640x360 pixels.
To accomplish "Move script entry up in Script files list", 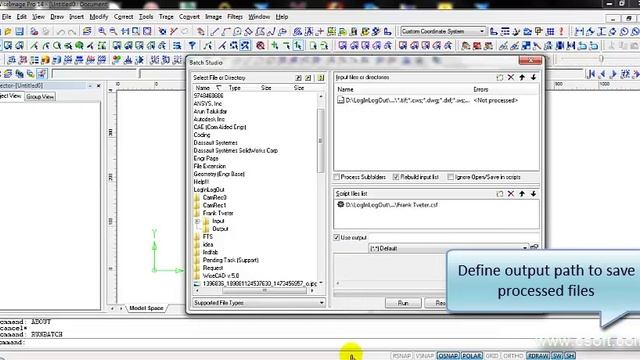I will 522,194.
